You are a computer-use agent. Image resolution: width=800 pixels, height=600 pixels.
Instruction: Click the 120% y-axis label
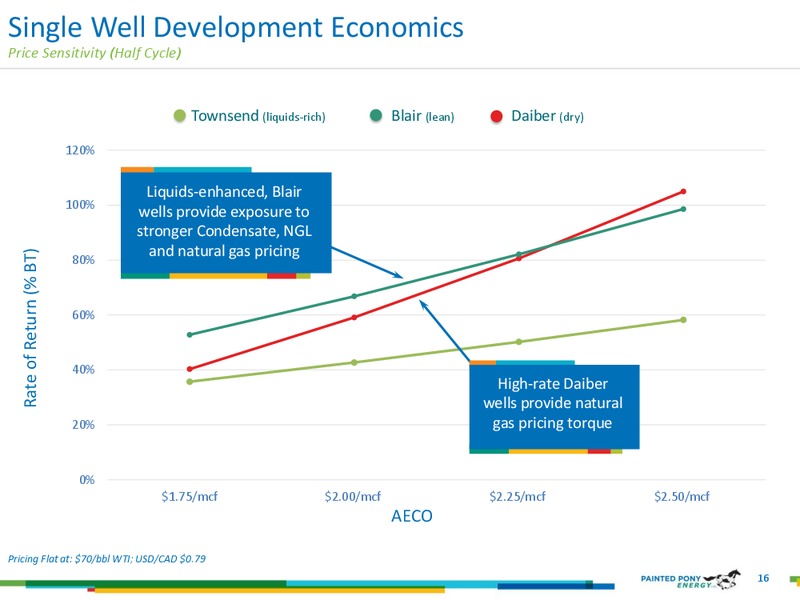80,150
